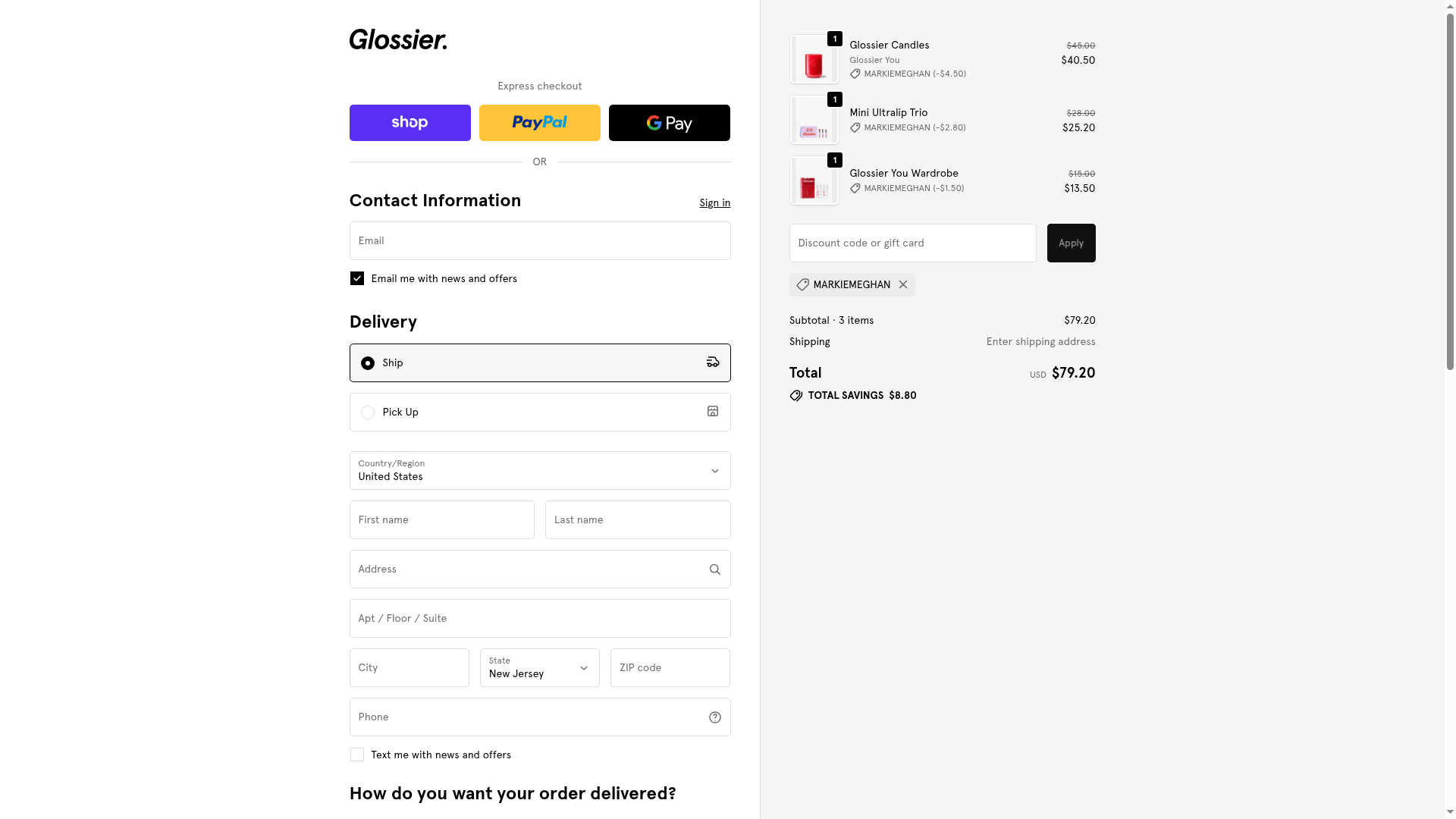This screenshot has width=1456, height=819.
Task: Uncheck Email me with news and offers
Action: (357, 279)
